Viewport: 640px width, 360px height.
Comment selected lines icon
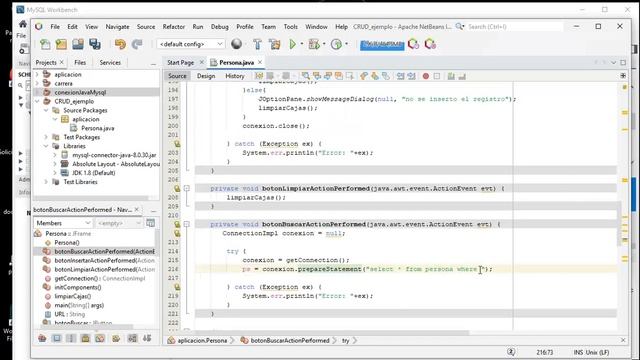coord(451,76)
